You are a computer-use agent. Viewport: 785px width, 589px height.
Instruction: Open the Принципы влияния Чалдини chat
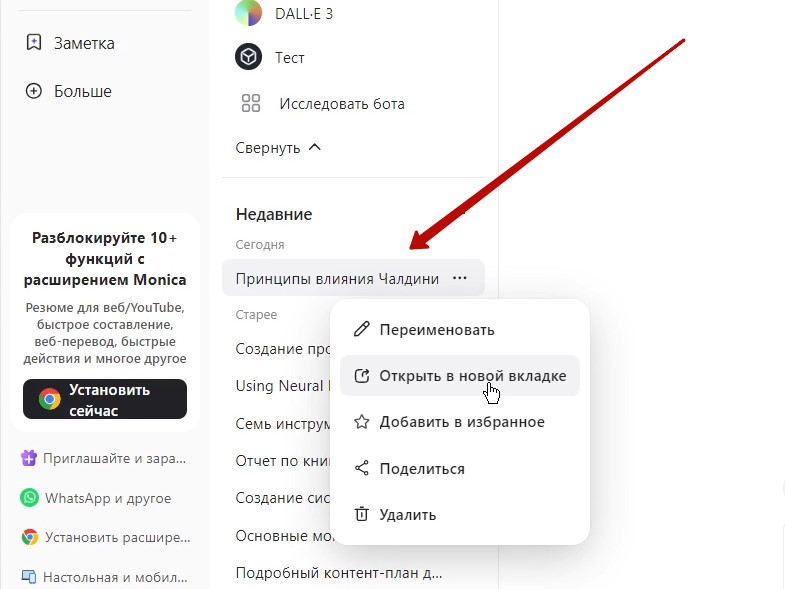tap(336, 279)
